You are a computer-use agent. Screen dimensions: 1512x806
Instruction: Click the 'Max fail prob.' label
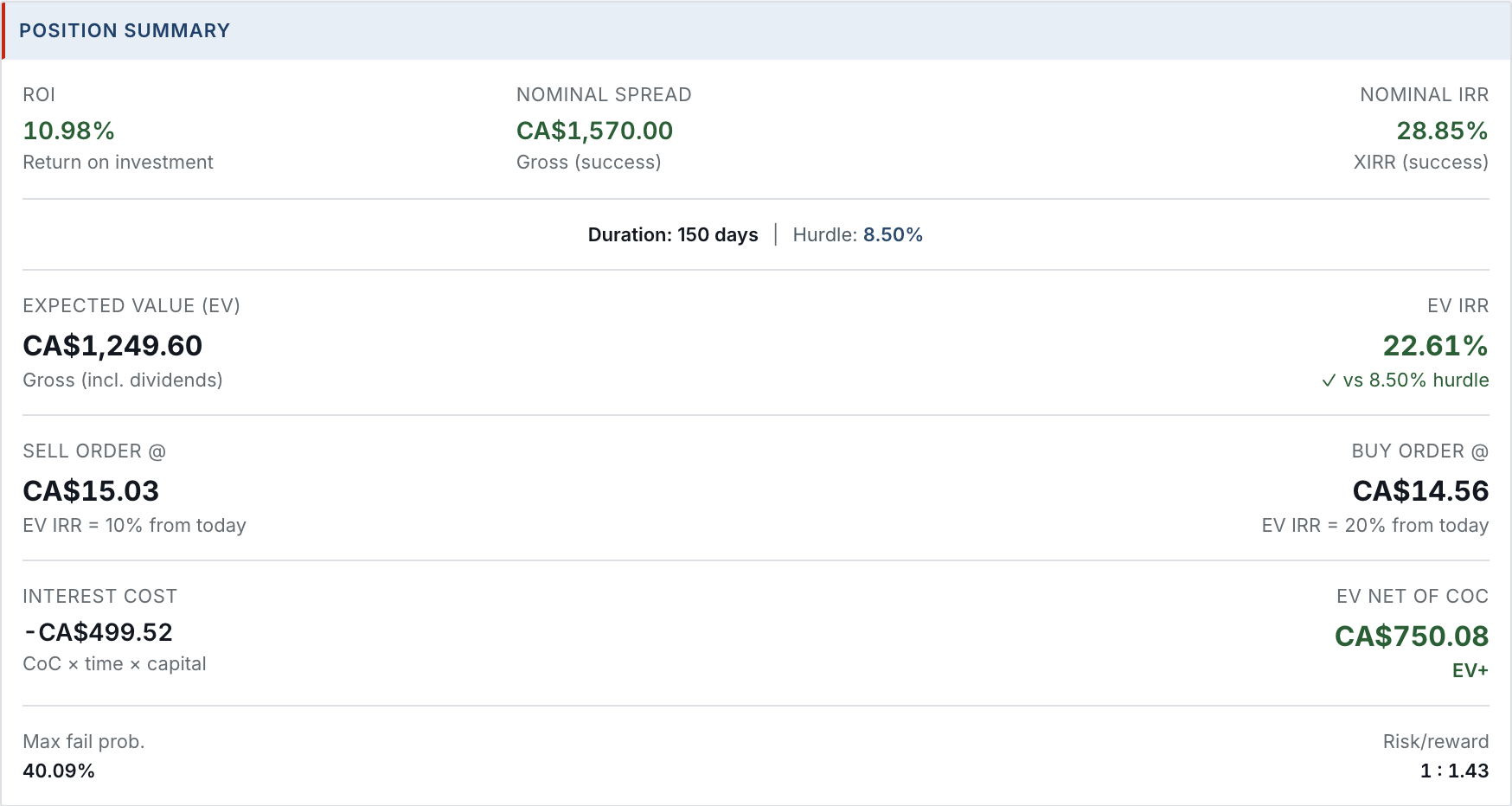pos(84,742)
